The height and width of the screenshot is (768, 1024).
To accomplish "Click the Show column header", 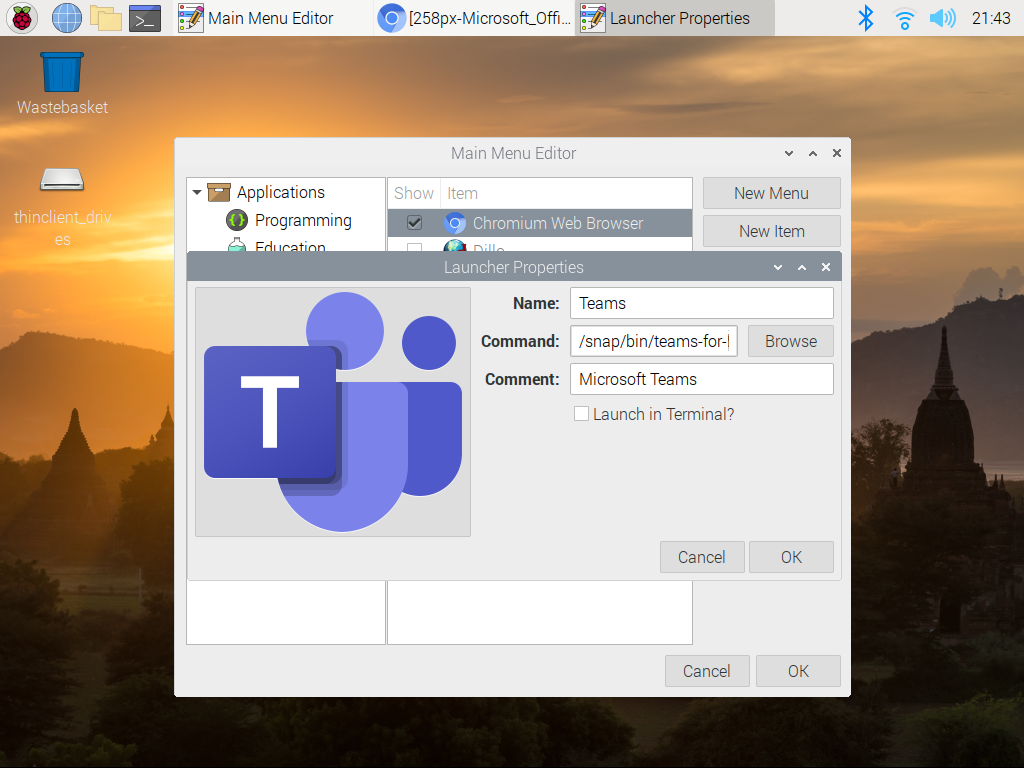I will 414,193.
